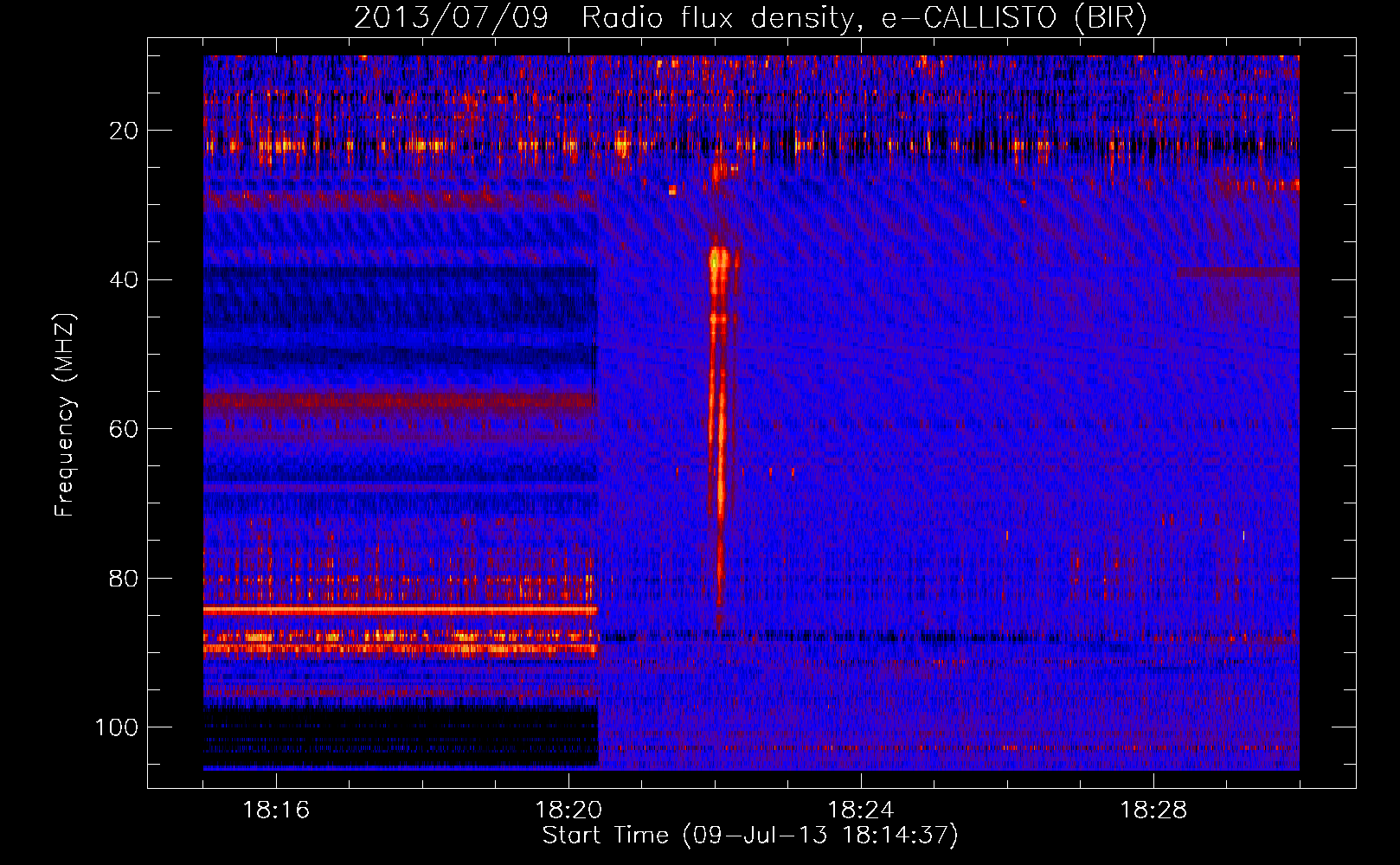This screenshot has width=1400, height=865.
Task: Click the '60' frequency tick label
Action: pyautogui.click(x=124, y=429)
